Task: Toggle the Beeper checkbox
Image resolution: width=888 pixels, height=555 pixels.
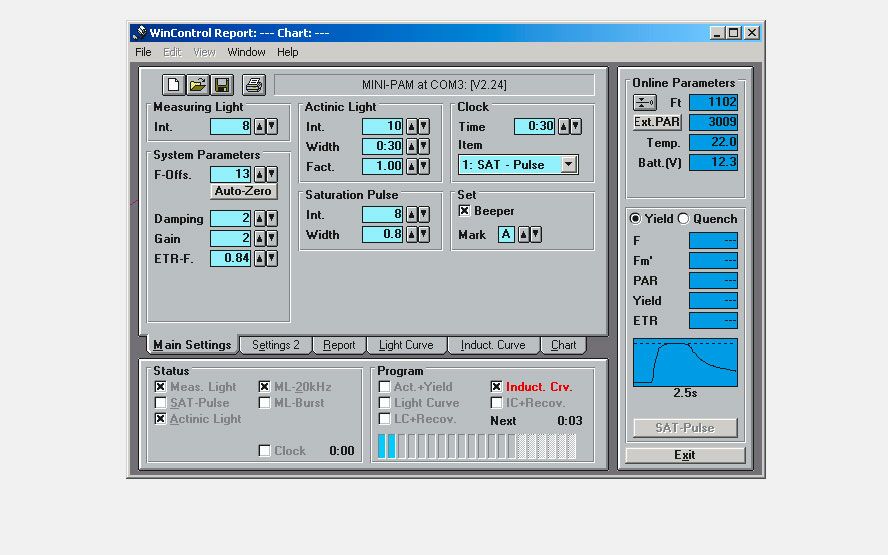Action: click(x=464, y=211)
